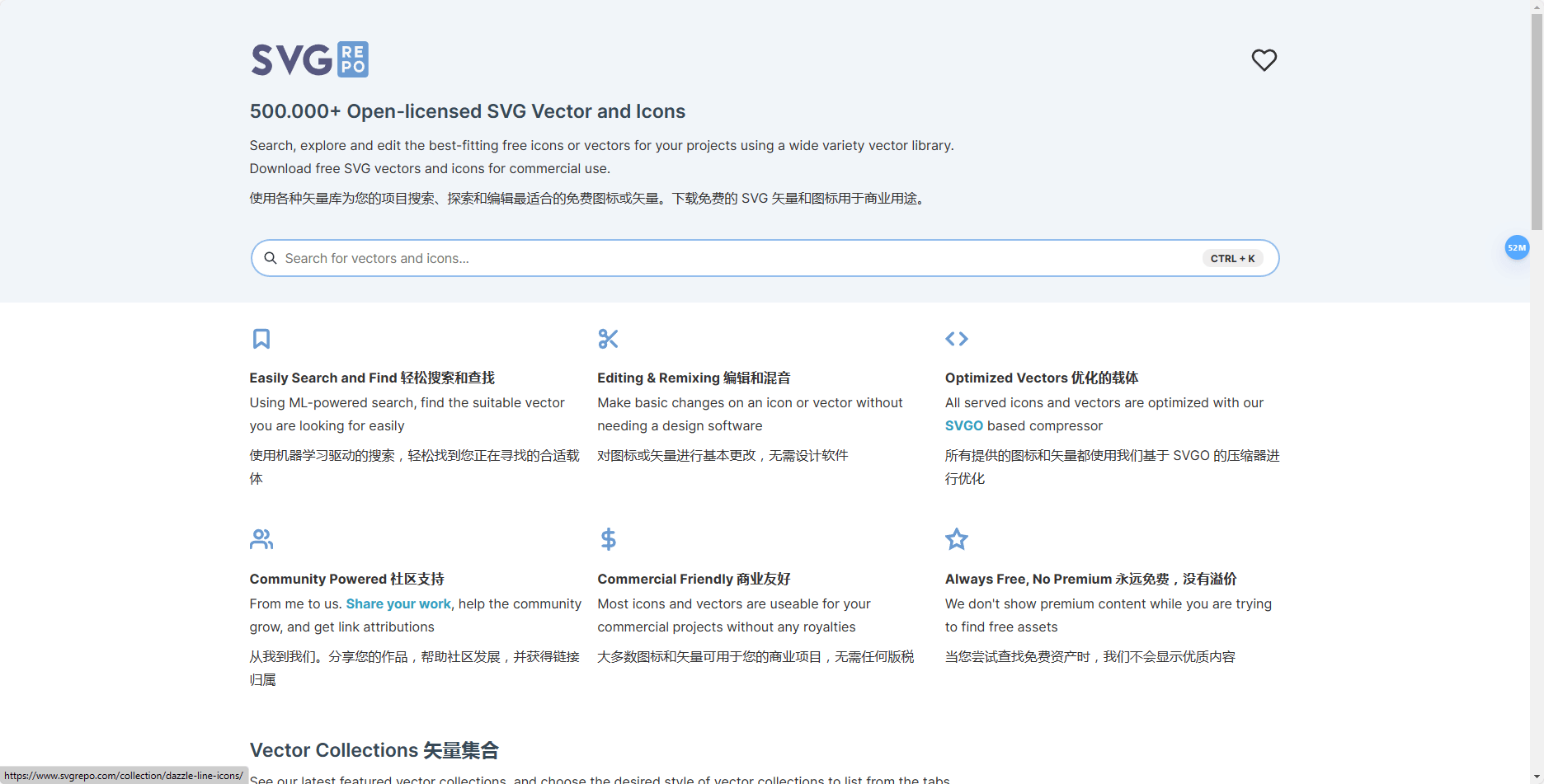Click the heart favorites icon
1544x784 pixels.
click(1264, 60)
